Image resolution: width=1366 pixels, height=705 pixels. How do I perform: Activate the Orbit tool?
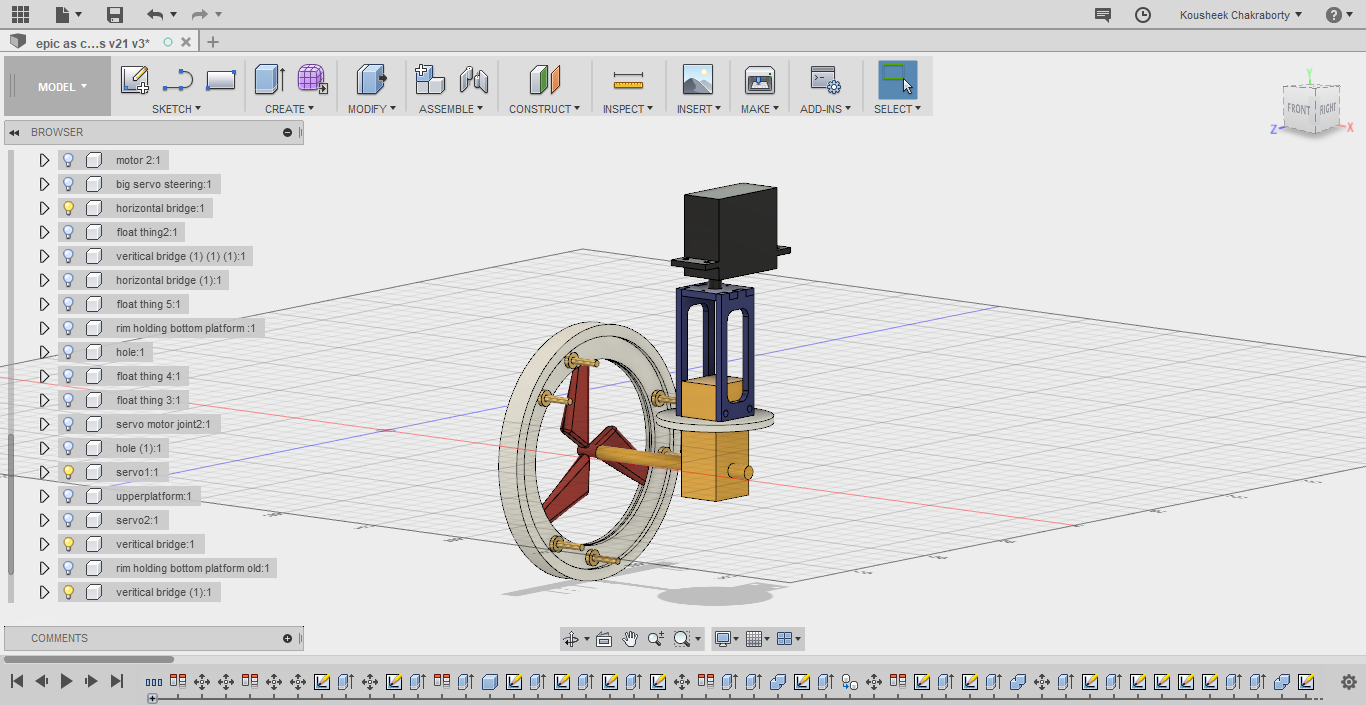(570, 638)
